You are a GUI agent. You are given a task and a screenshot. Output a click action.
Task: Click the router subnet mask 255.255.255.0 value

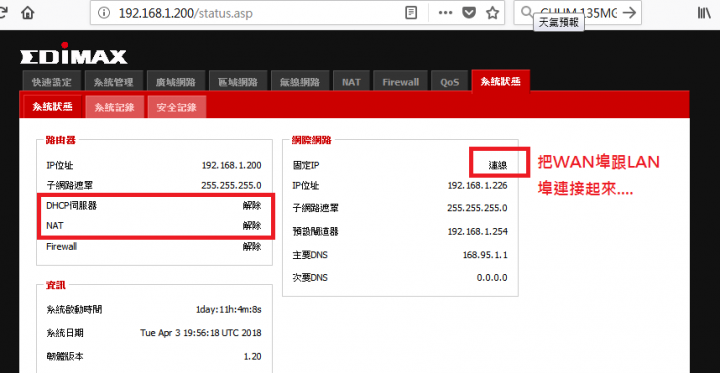(231, 186)
